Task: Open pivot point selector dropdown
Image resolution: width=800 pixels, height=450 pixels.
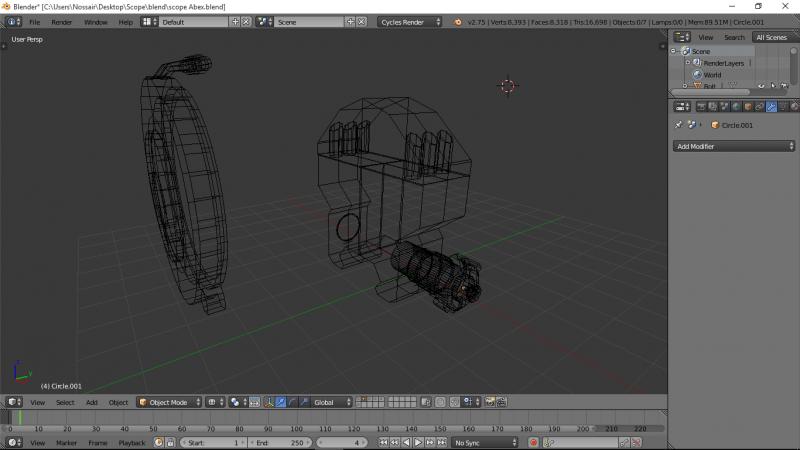Action: pos(238,402)
